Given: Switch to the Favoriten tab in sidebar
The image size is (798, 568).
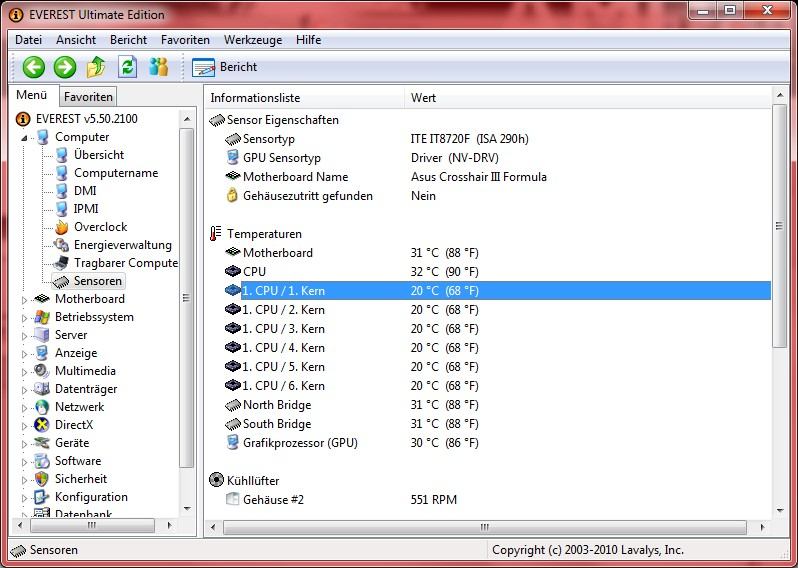Looking at the screenshot, I should 88,97.
